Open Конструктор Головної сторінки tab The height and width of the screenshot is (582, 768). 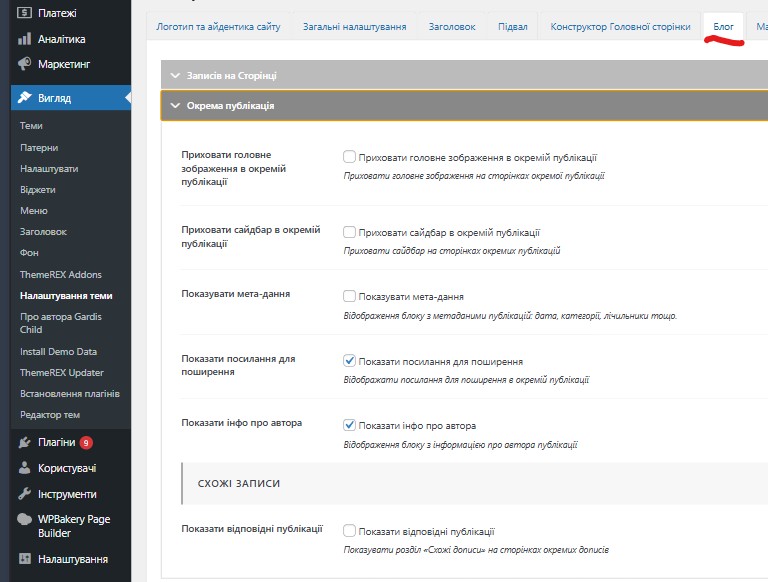click(621, 26)
